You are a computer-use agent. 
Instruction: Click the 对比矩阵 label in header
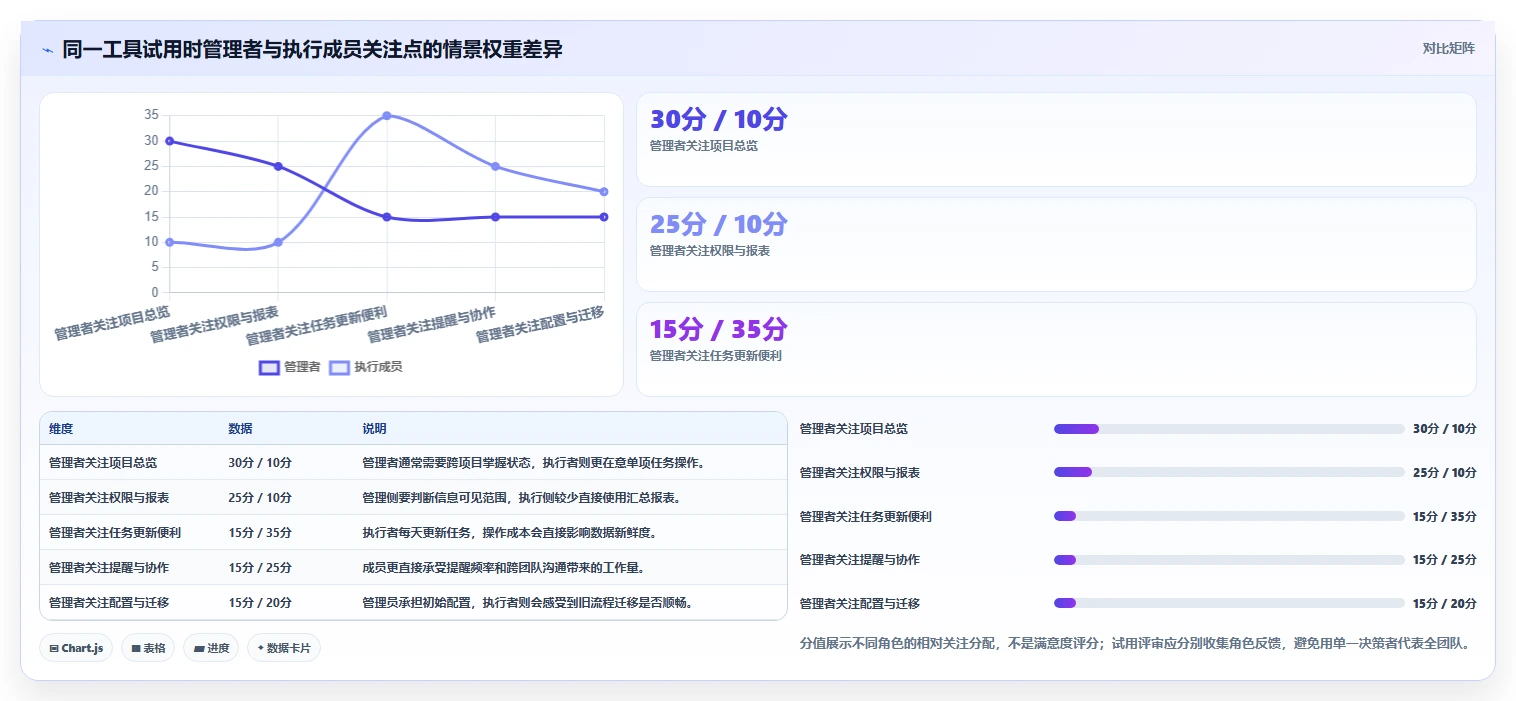point(1448,48)
